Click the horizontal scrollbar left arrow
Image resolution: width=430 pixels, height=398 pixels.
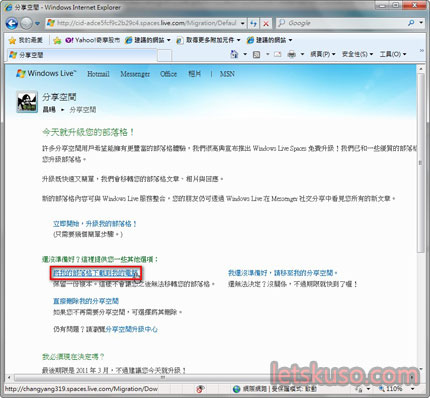(9, 378)
